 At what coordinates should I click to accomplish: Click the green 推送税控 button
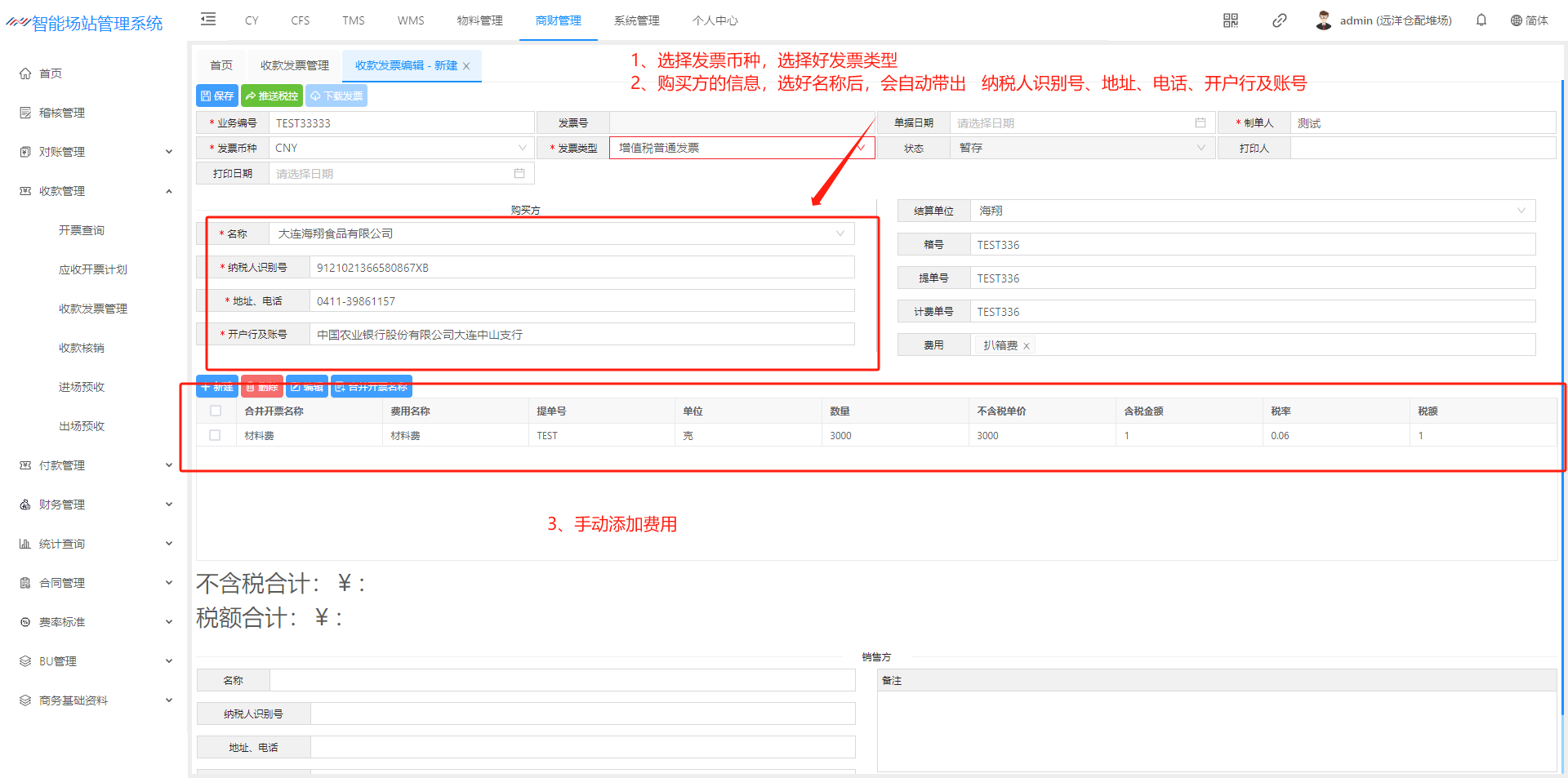pyautogui.click(x=272, y=96)
